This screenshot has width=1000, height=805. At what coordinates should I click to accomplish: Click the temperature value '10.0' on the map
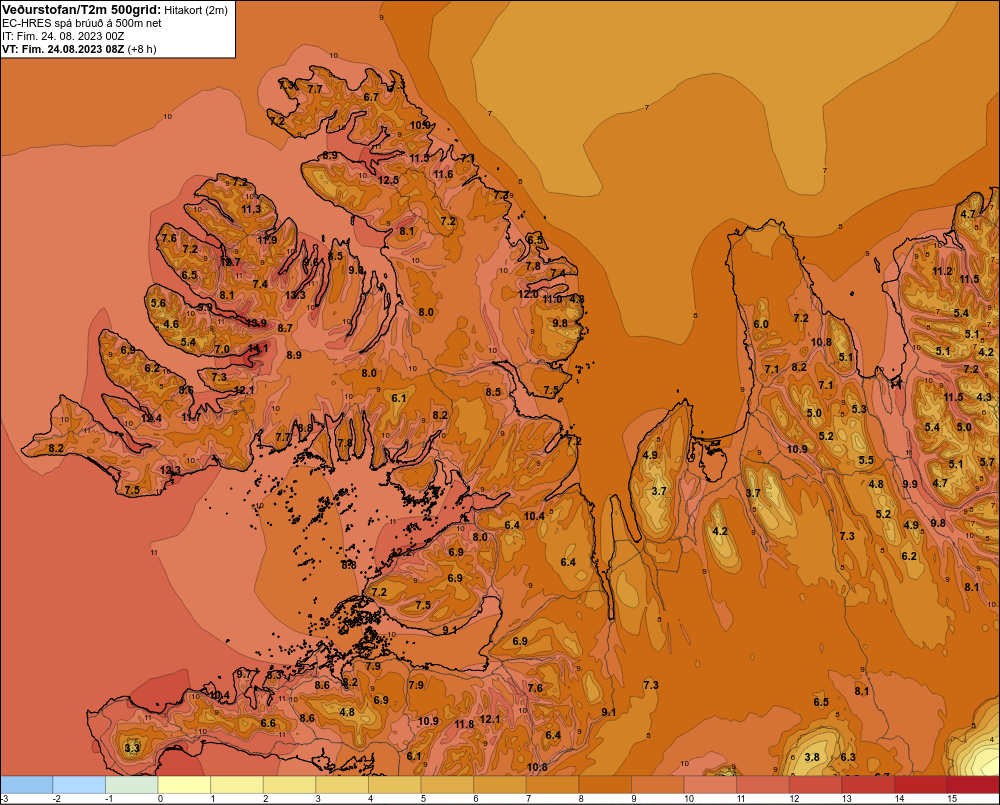(420, 125)
